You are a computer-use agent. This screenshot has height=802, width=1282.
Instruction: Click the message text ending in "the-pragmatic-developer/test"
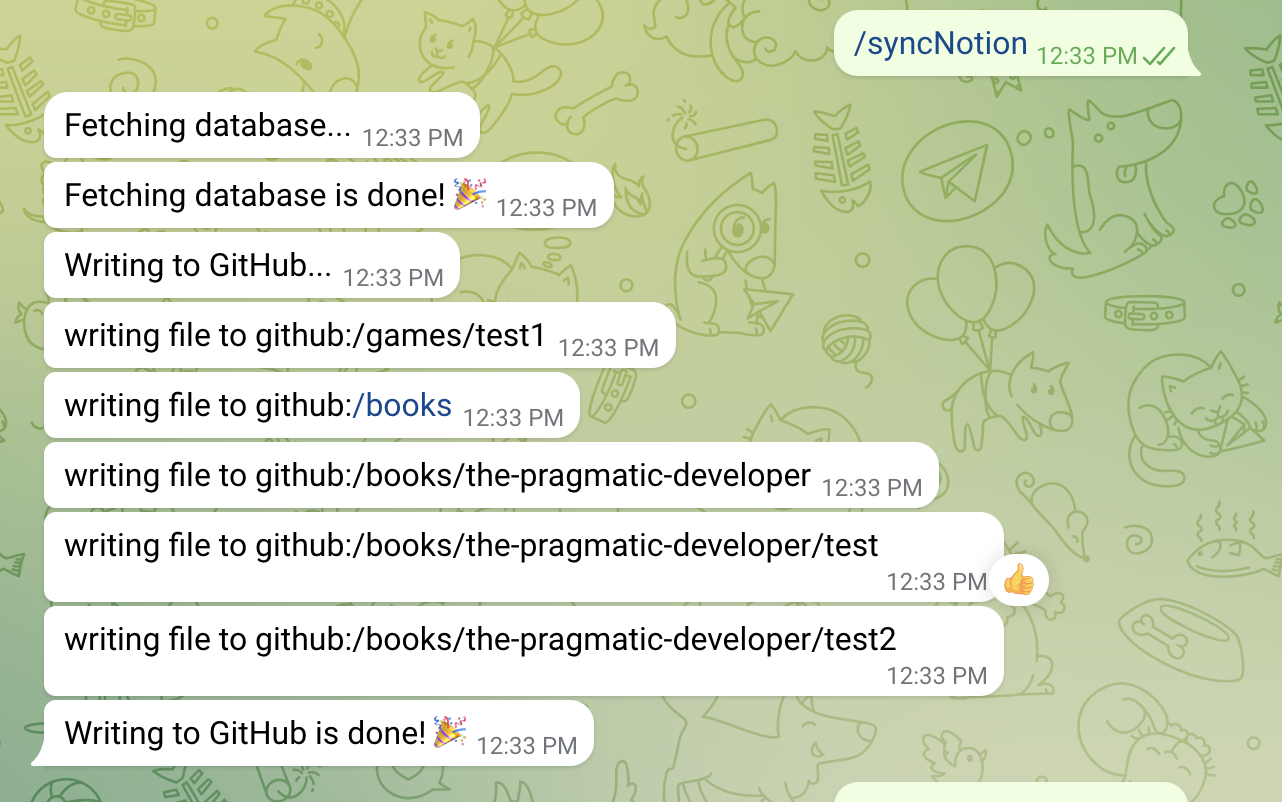[x=471, y=545]
